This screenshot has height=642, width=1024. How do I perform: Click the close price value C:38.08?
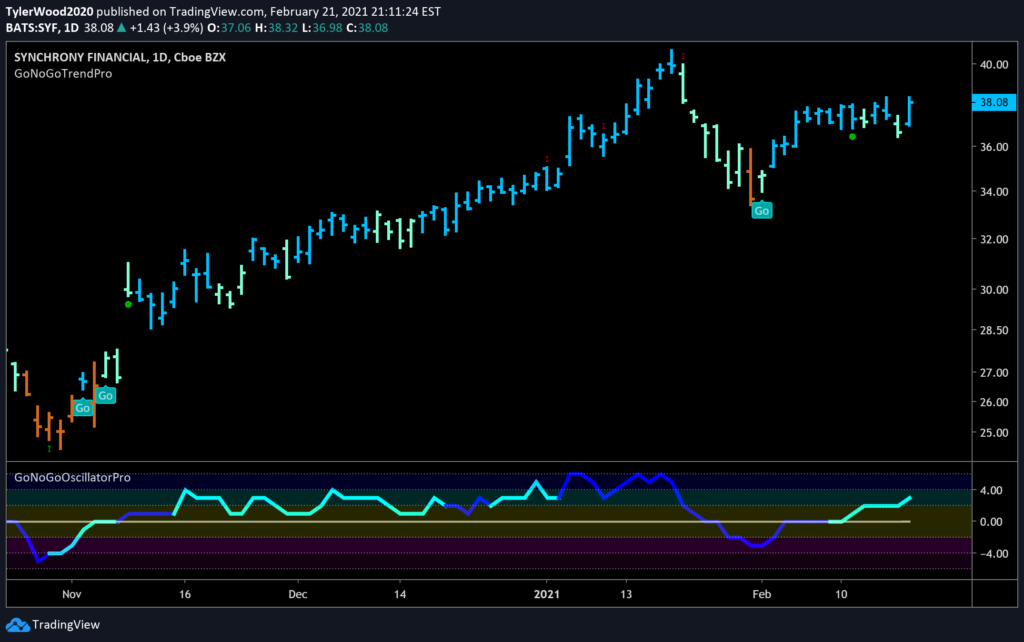coord(367,28)
